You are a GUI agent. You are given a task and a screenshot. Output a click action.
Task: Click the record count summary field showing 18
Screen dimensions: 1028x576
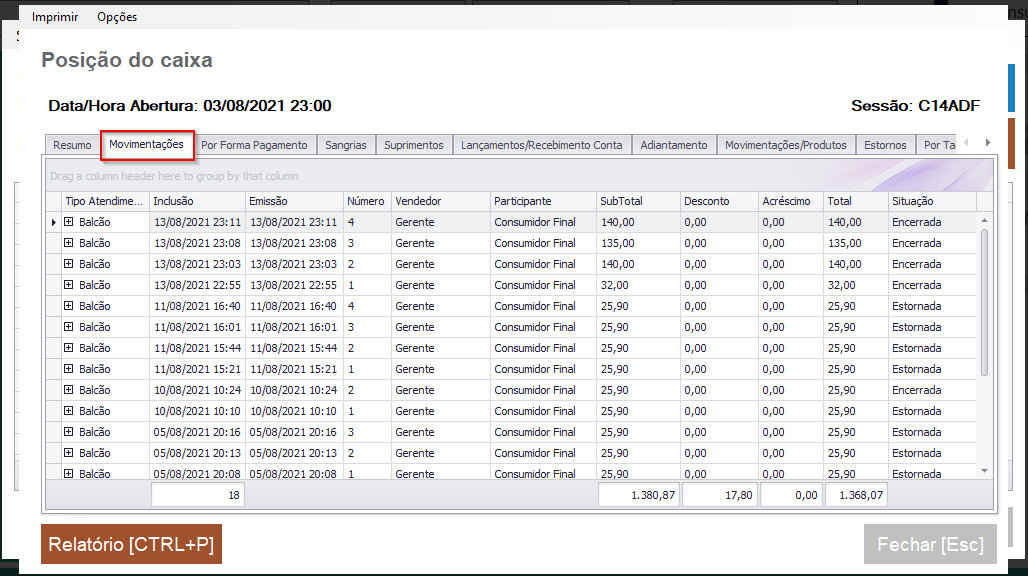pyautogui.click(x=197, y=495)
